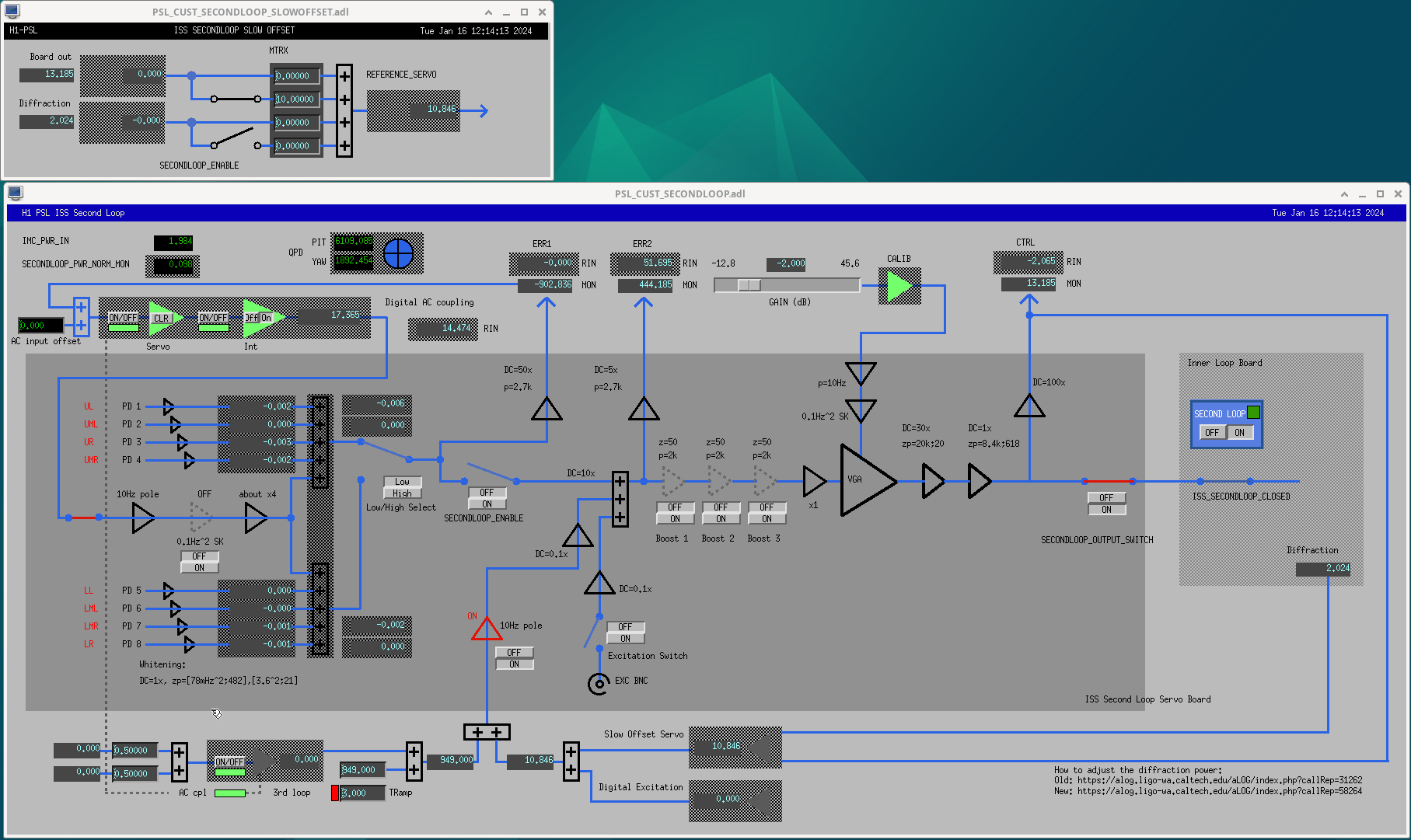The image size is (1411, 840).
Task: Select High in Low/High Select
Action: (x=402, y=493)
